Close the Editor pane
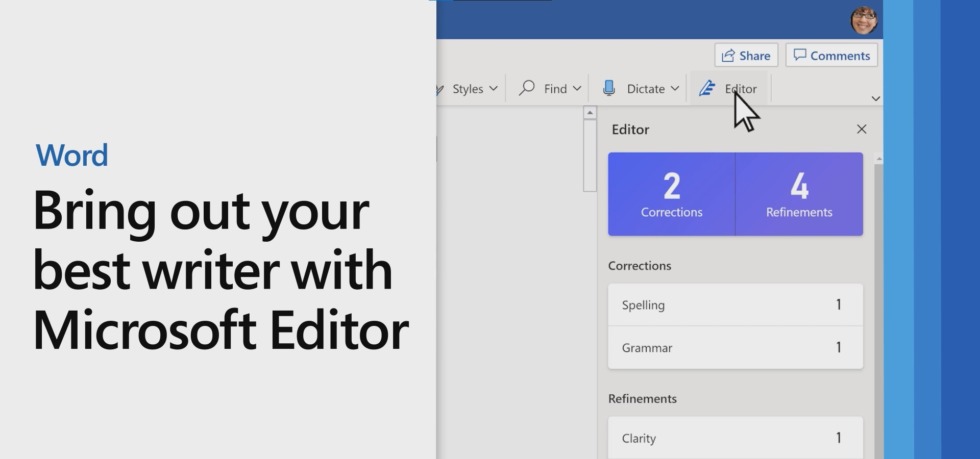This screenshot has width=980, height=459. click(x=861, y=129)
